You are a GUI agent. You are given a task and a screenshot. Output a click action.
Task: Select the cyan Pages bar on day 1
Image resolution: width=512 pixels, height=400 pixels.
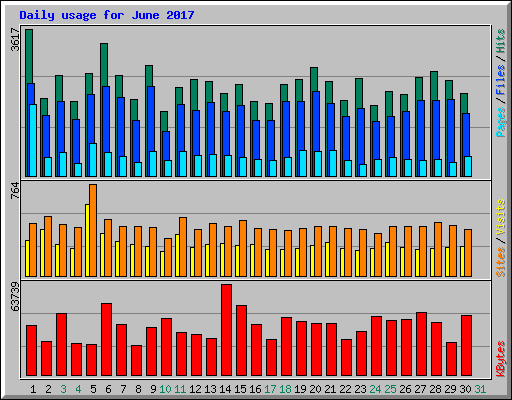[33, 140]
